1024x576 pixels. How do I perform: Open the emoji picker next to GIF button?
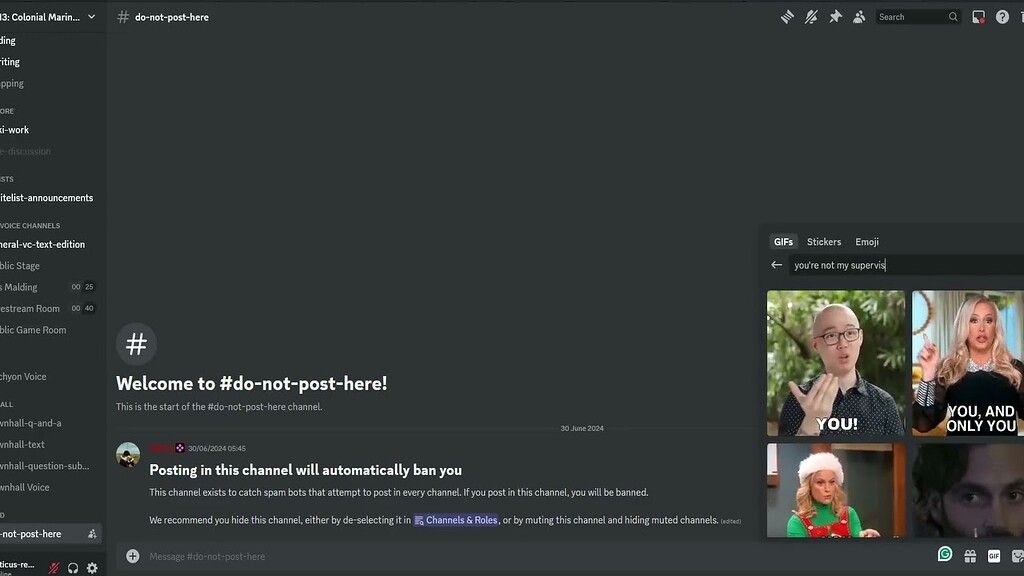click(1018, 555)
